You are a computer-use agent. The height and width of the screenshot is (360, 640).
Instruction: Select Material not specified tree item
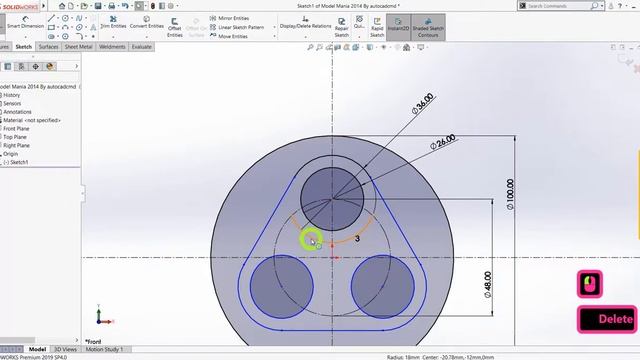(31, 120)
